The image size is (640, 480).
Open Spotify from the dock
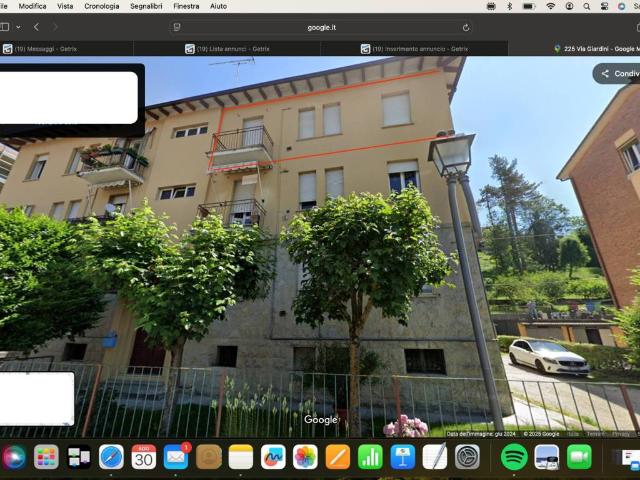pos(514,457)
